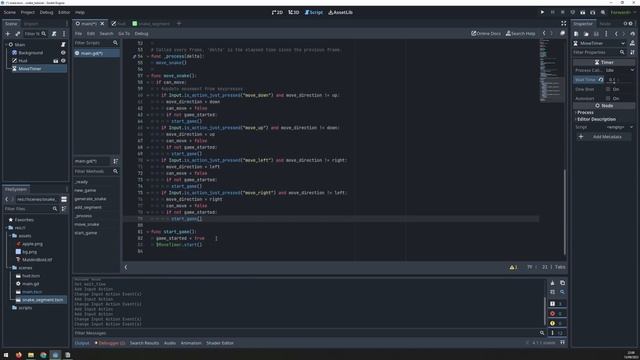Toggle visibility of Background node
The height and width of the screenshot is (360, 640).
63,53
